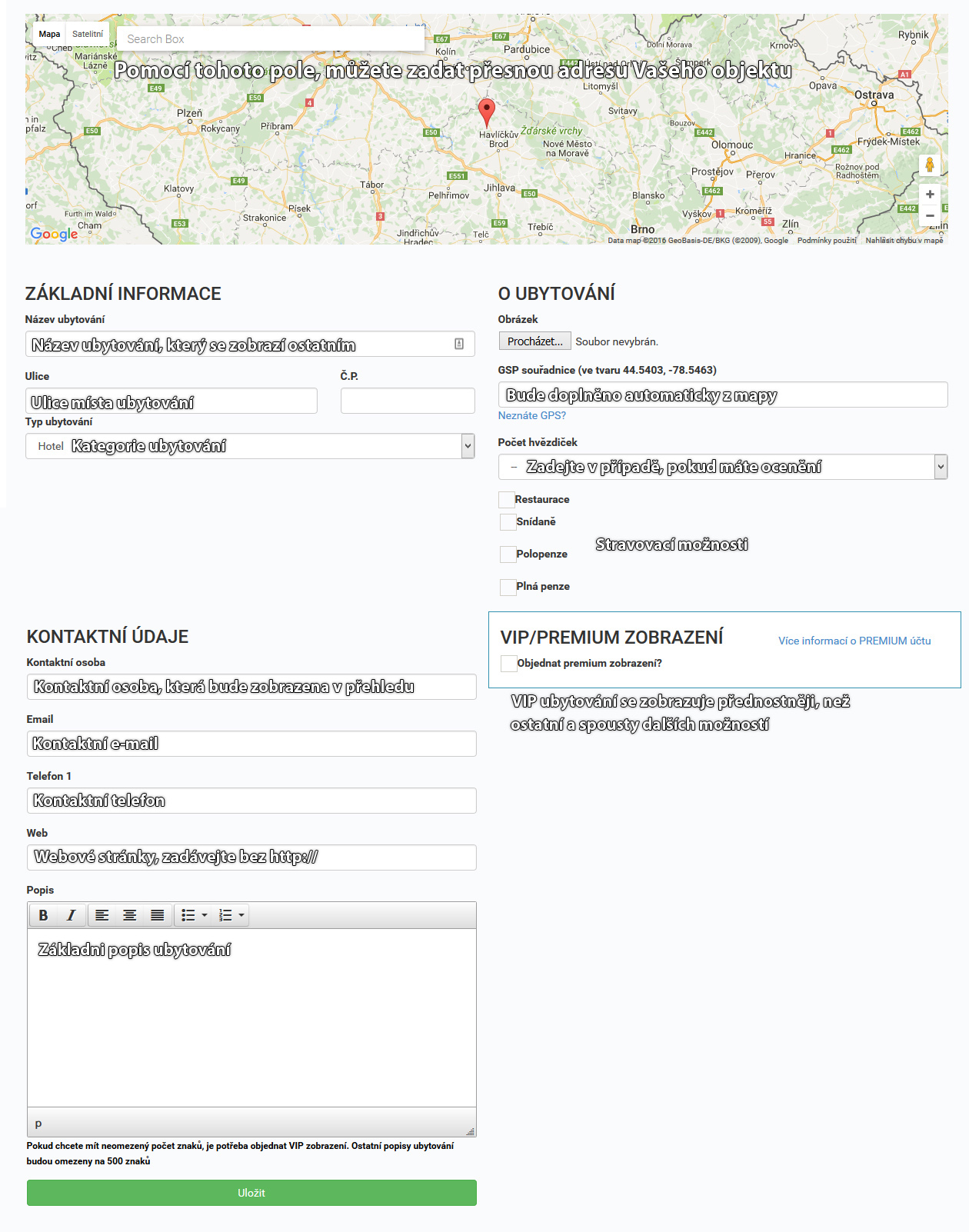Insert a bulleted list
This screenshot has height=1232, width=969.
188,915
